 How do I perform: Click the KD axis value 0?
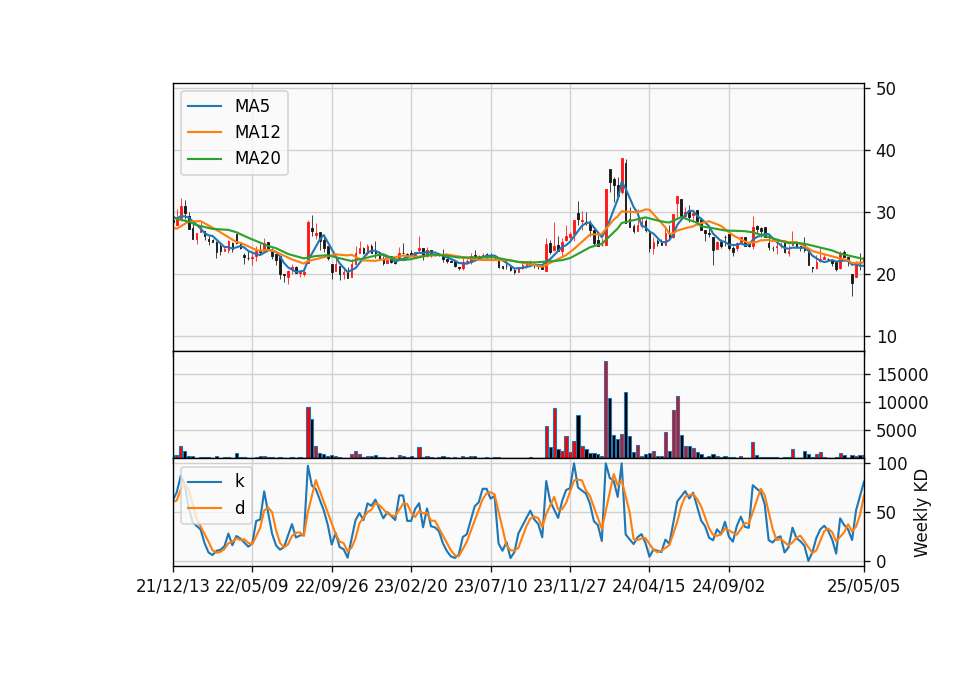[x=881, y=561]
